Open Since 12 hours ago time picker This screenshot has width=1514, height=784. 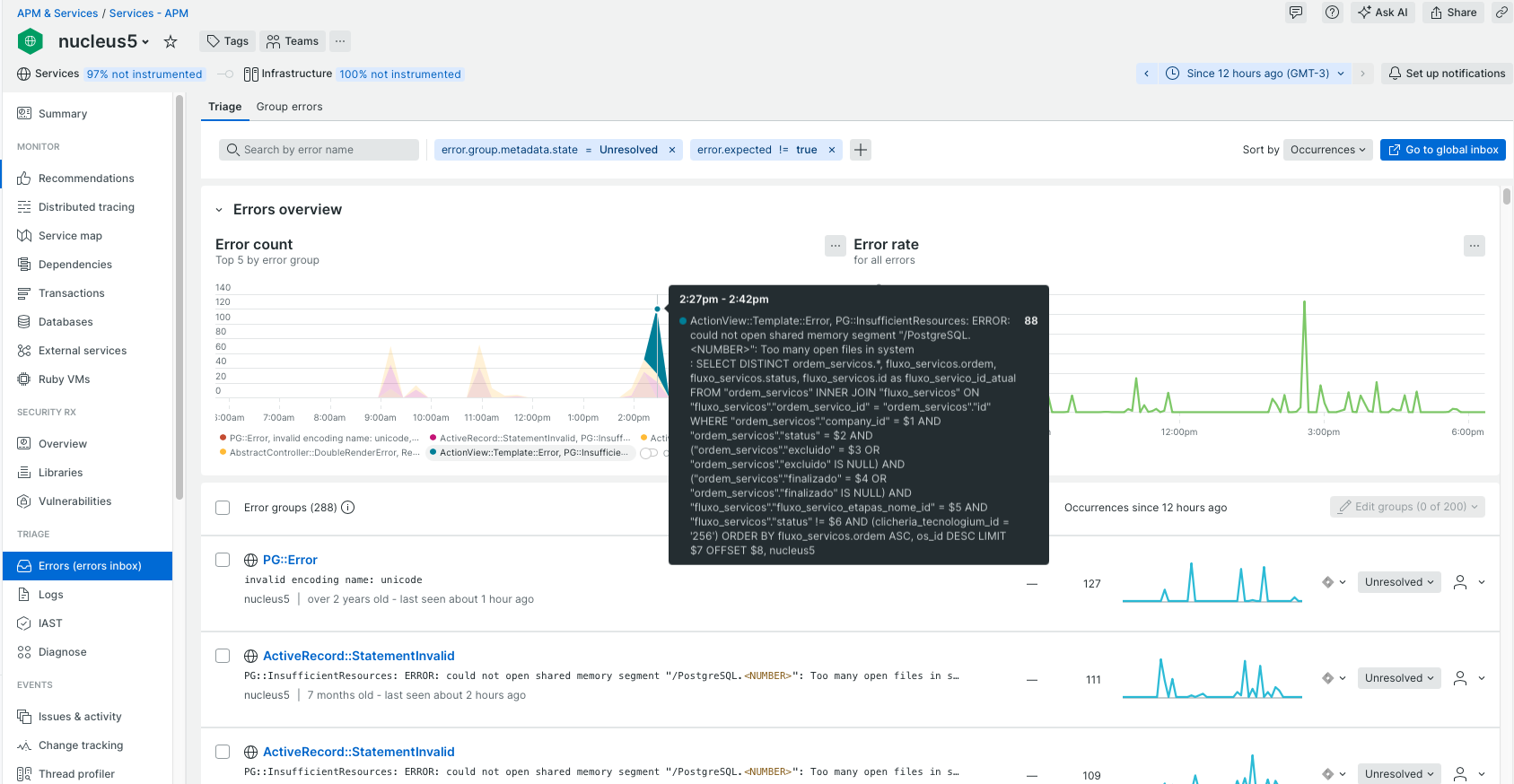(1255, 74)
